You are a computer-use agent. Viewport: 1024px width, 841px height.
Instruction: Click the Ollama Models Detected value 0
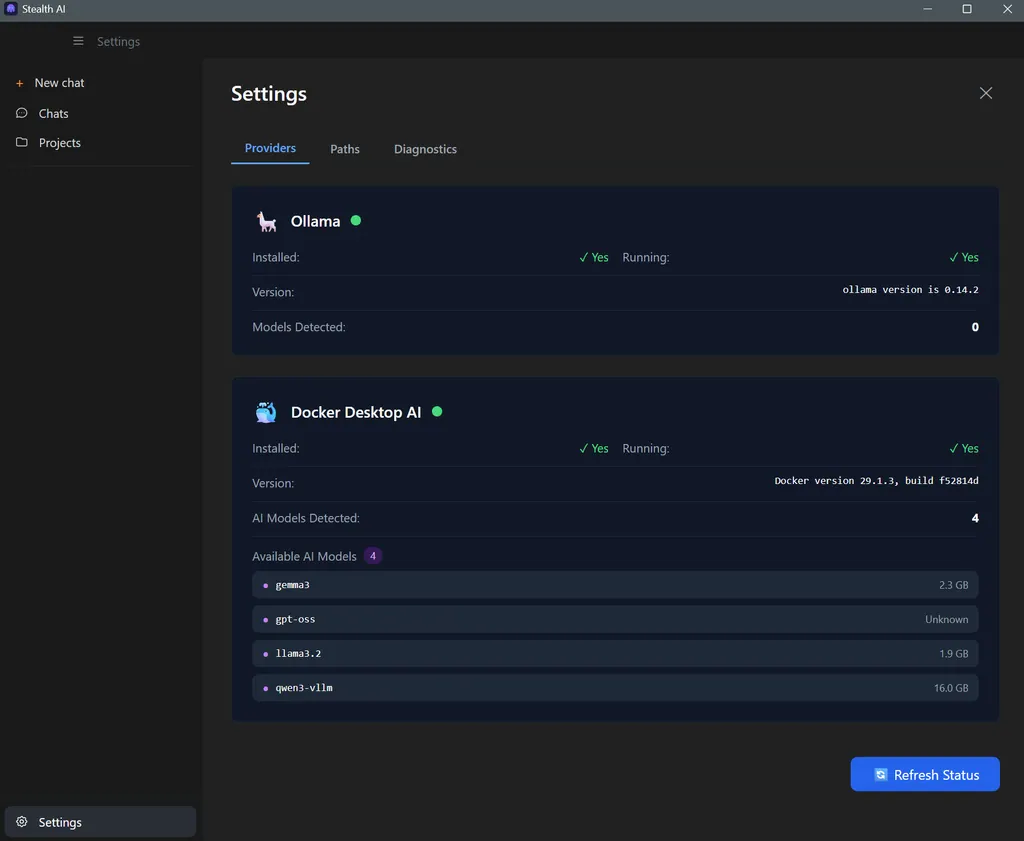click(975, 327)
